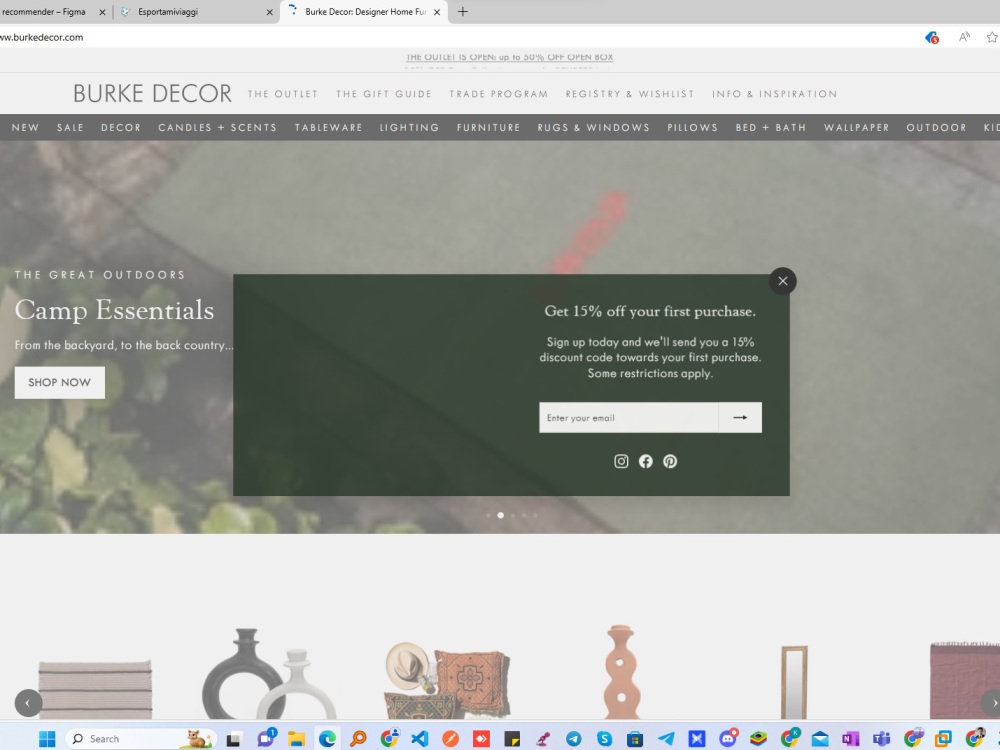This screenshot has height=750, width=1000.
Task: Open Microsoft Edge on the taskbar
Action: 327,739
